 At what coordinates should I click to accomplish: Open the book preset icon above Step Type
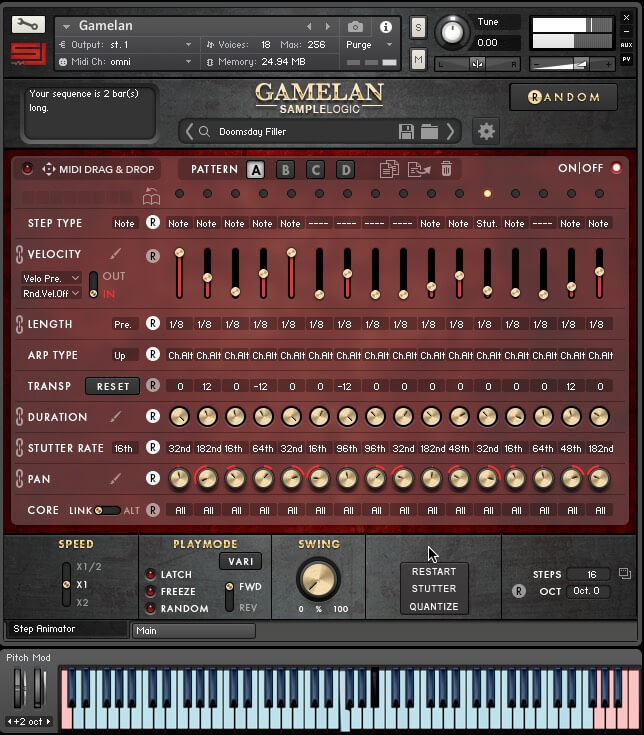151,196
